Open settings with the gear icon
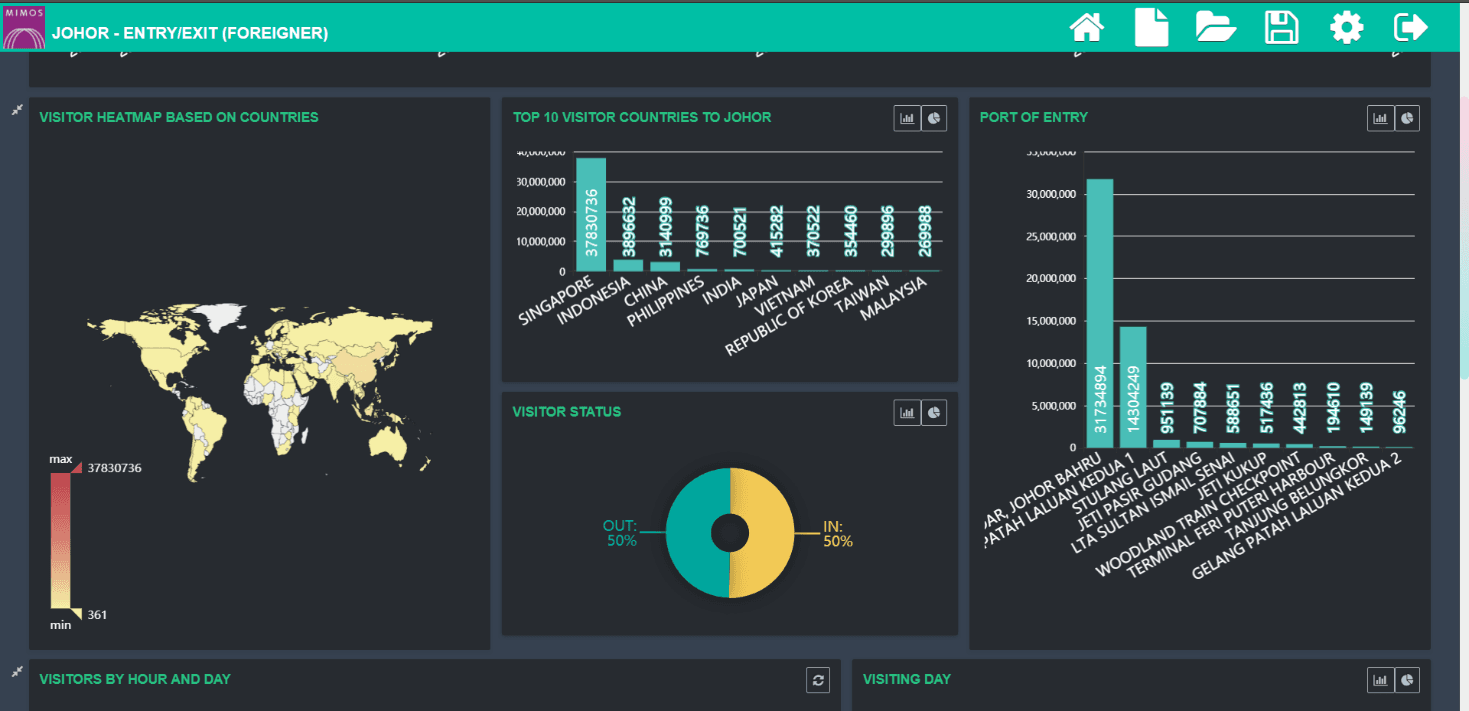 tap(1346, 27)
